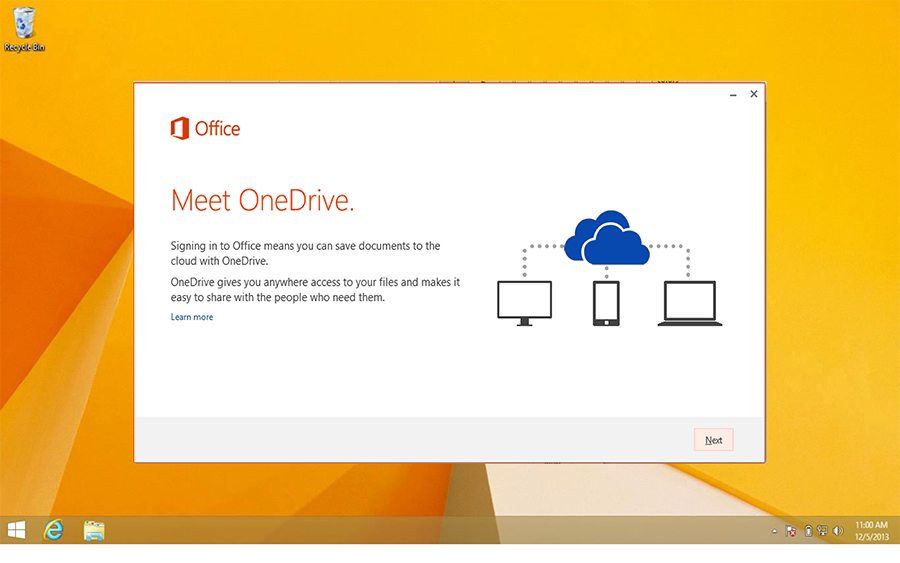Click the 'OneDrive gives you anywhere access' paragraph
Screen dimensions: 900x563
pyautogui.click(x=315, y=290)
